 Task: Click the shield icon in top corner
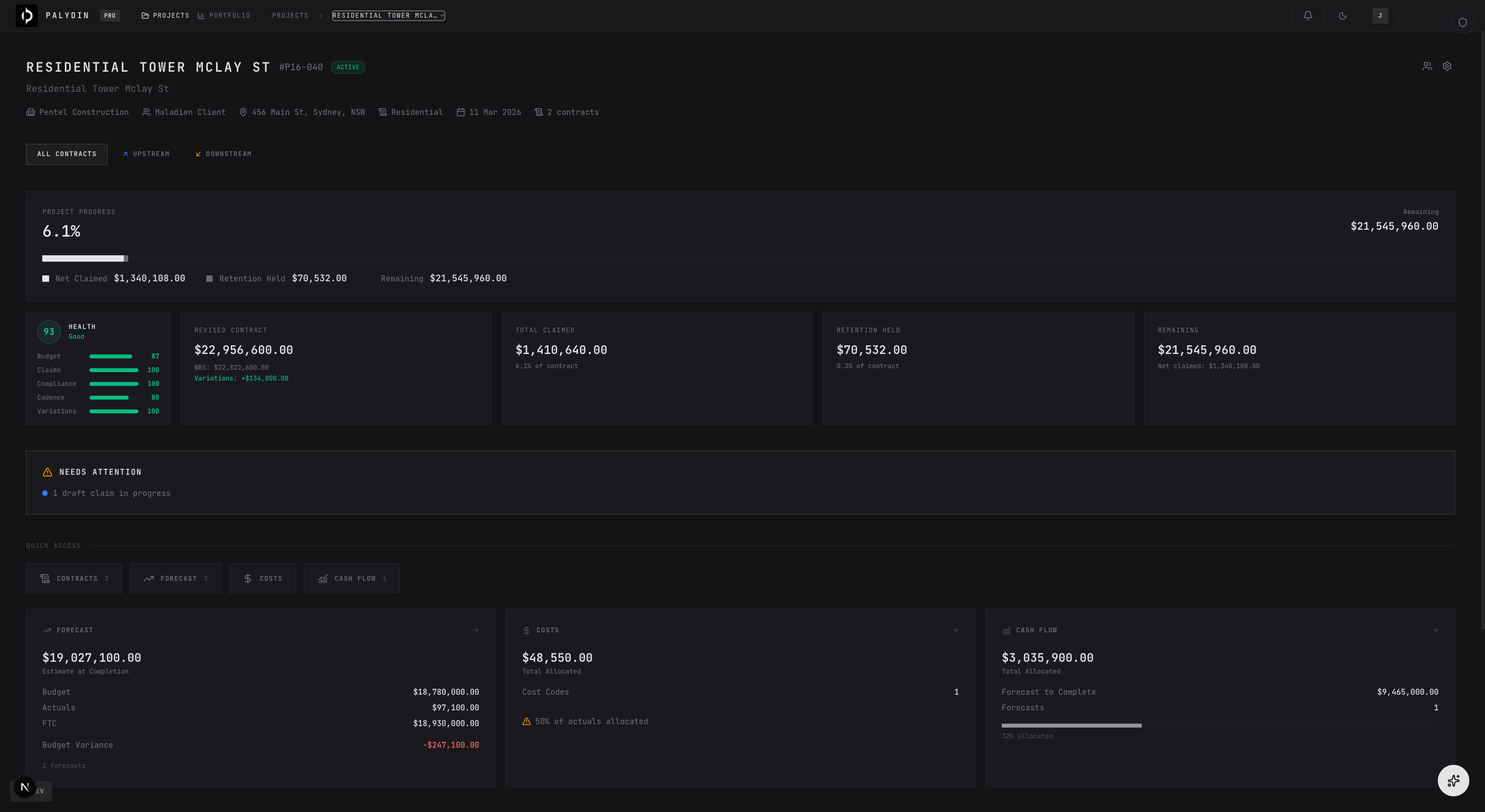(1462, 23)
